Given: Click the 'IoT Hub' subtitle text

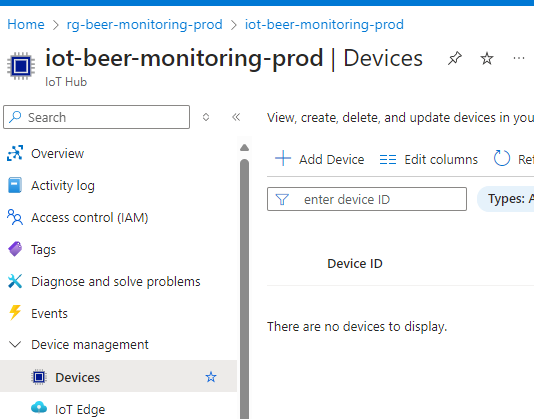Looking at the screenshot, I should coord(66,82).
